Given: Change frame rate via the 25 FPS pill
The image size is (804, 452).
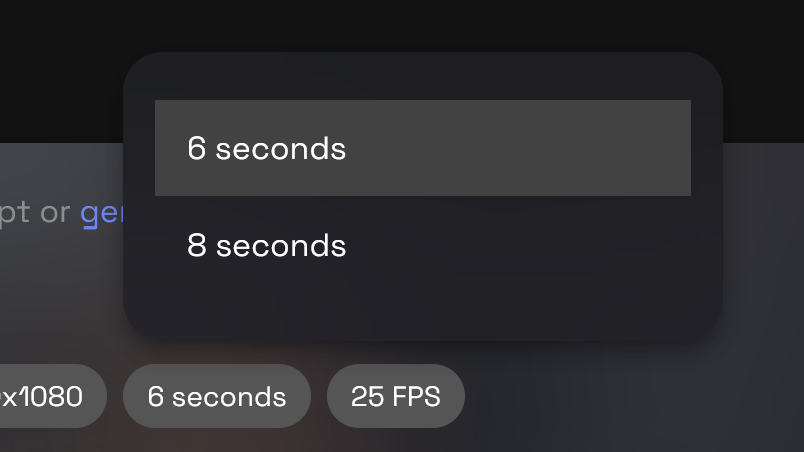Looking at the screenshot, I should point(395,396).
